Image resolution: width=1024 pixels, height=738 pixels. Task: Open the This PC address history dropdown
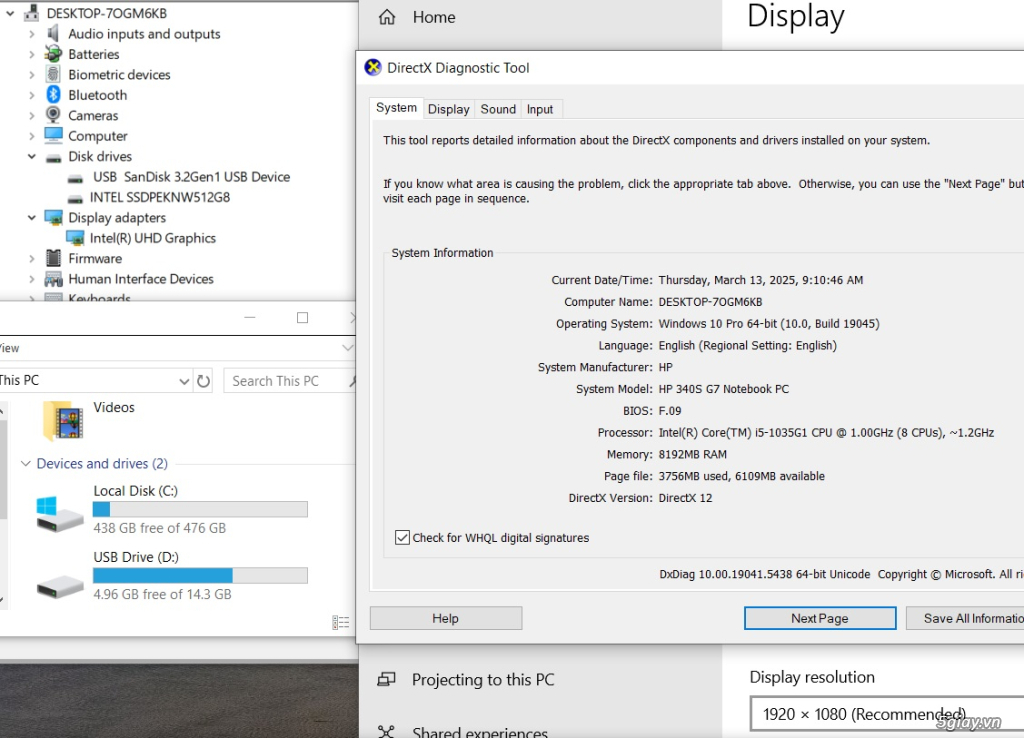pyautogui.click(x=184, y=381)
